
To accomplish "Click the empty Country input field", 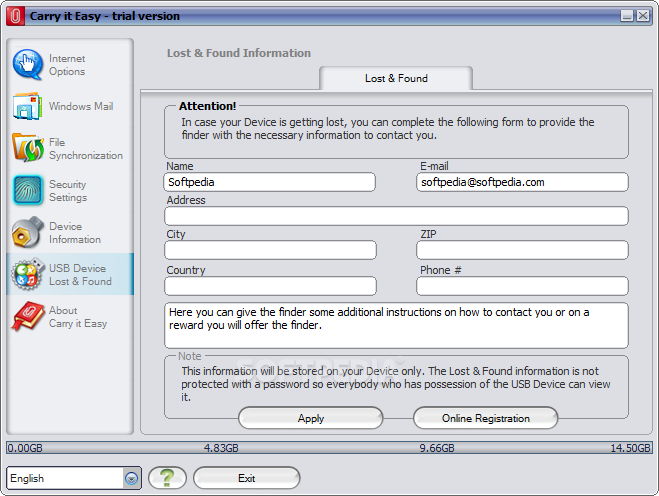I will click(x=270, y=286).
